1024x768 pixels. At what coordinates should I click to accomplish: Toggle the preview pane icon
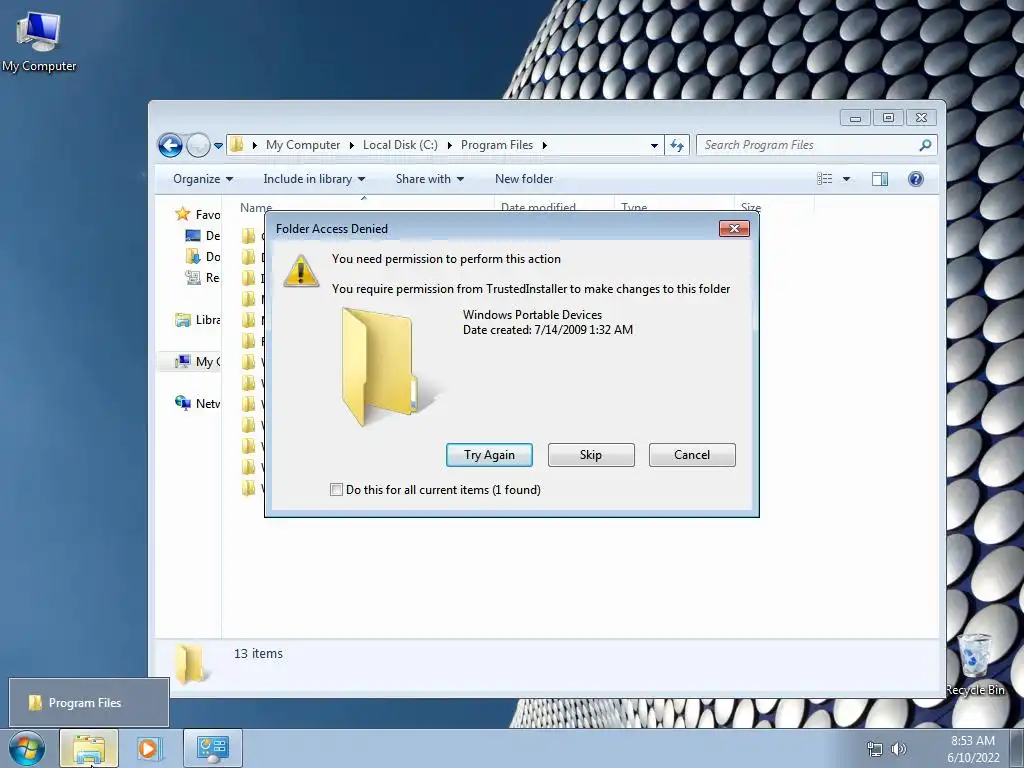[x=880, y=179]
